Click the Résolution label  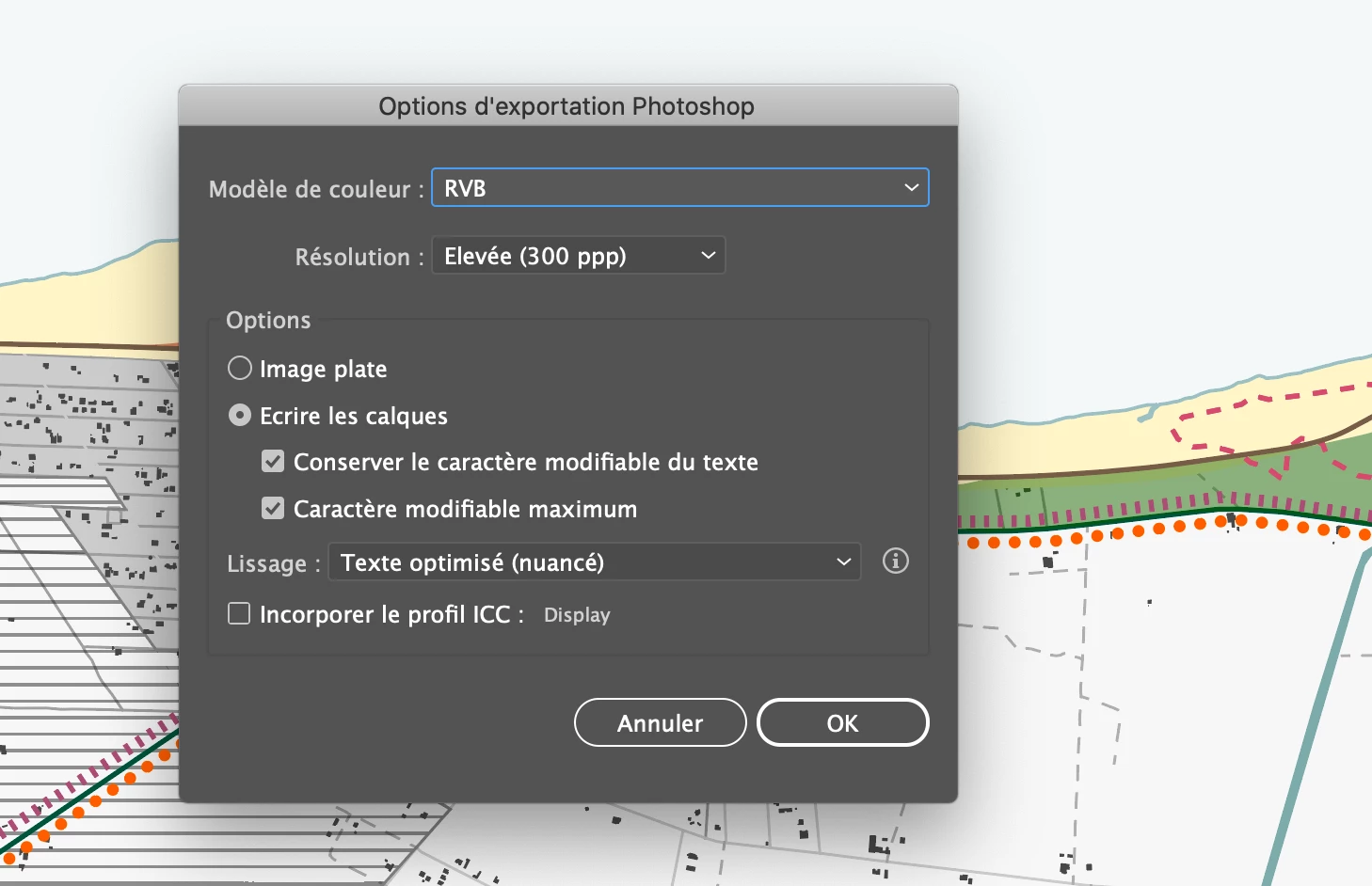(x=359, y=257)
